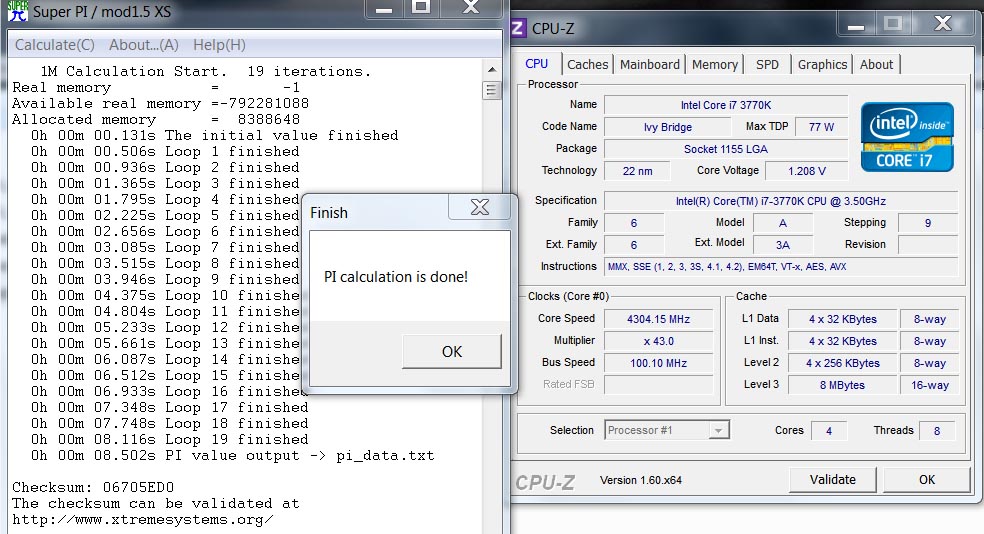Screen dimensions: 984x534
Task: Click the Specification field i7-3770K CPU @ 3.50GHz
Action: click(781, 201)
